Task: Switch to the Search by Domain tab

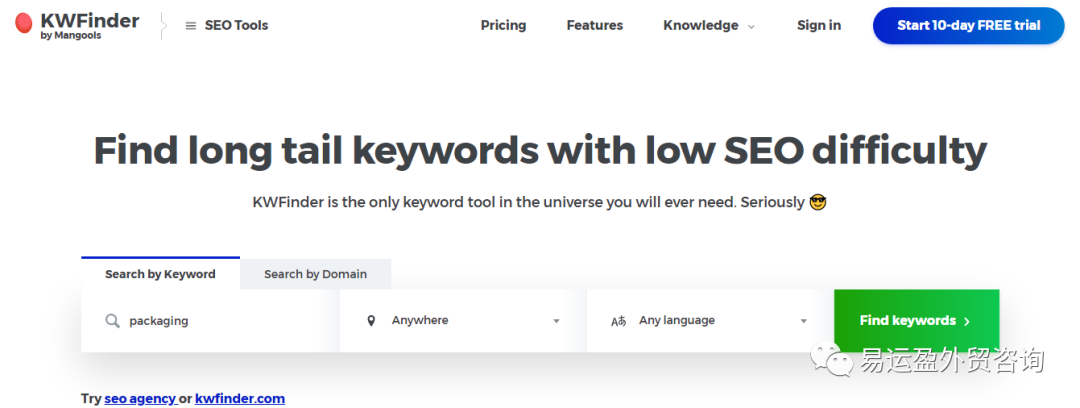Action: point(315,274)
